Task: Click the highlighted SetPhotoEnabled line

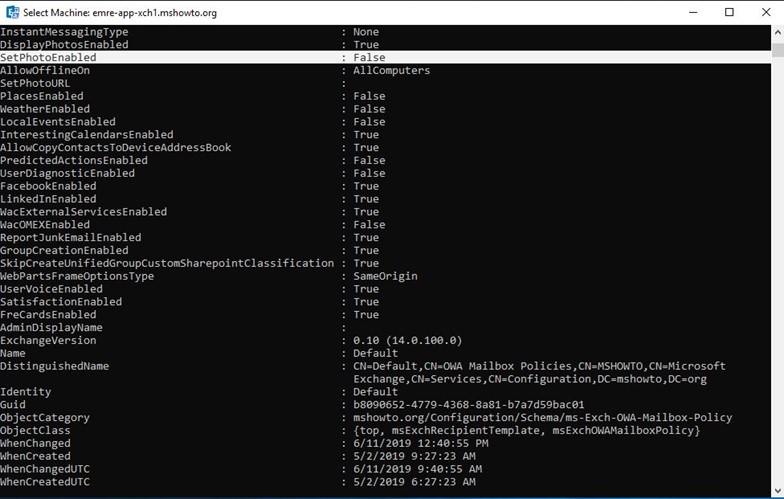Action: pos(386,58)
